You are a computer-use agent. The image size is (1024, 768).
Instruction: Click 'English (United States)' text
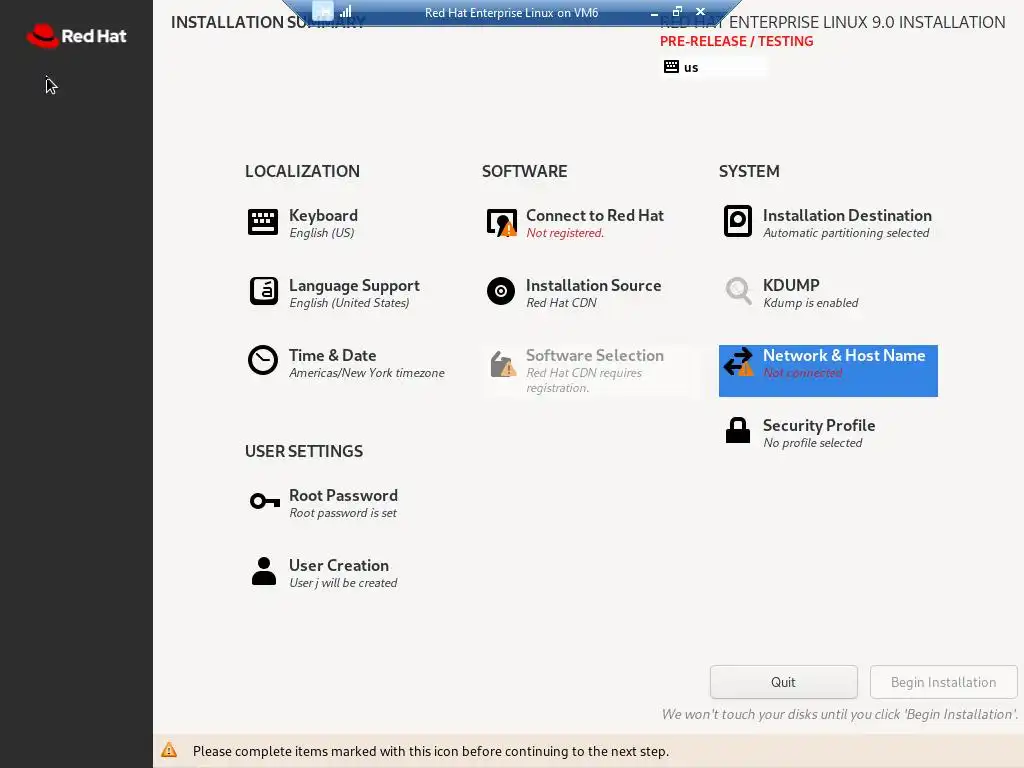pos(349,303)
